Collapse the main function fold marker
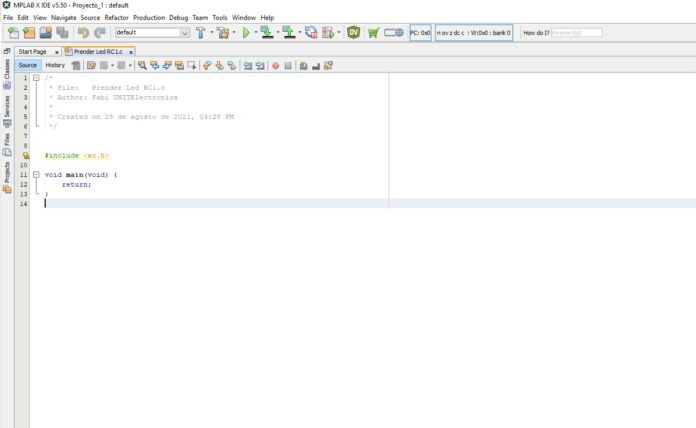This screenshot has width=696, height=428. [36, 175]
